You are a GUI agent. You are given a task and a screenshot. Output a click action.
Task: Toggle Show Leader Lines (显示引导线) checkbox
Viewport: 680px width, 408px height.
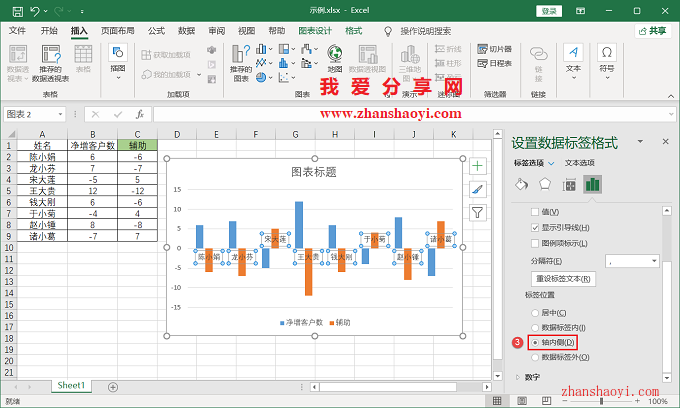click(x=535, y=228)
